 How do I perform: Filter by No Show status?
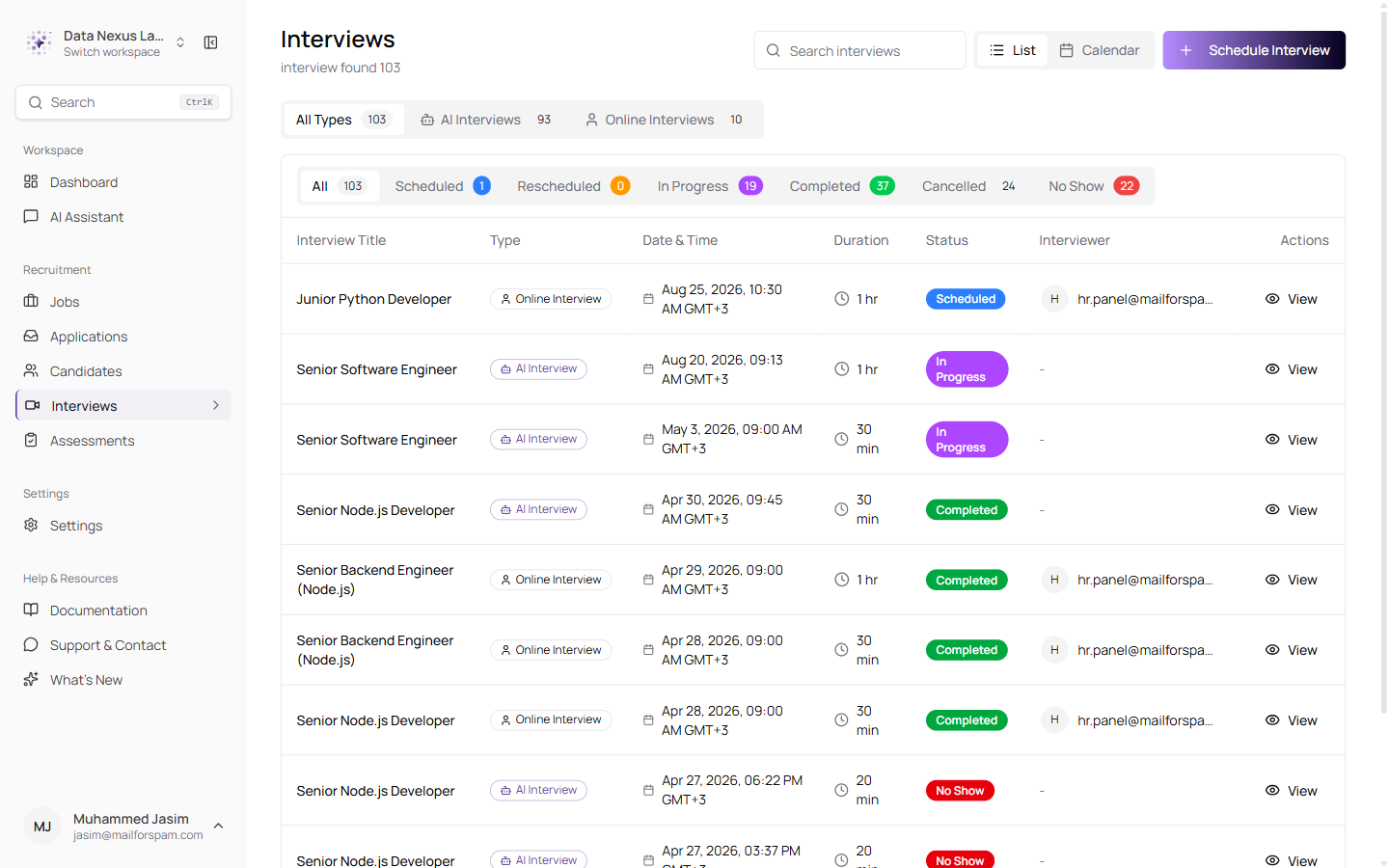coord(1094,186)
